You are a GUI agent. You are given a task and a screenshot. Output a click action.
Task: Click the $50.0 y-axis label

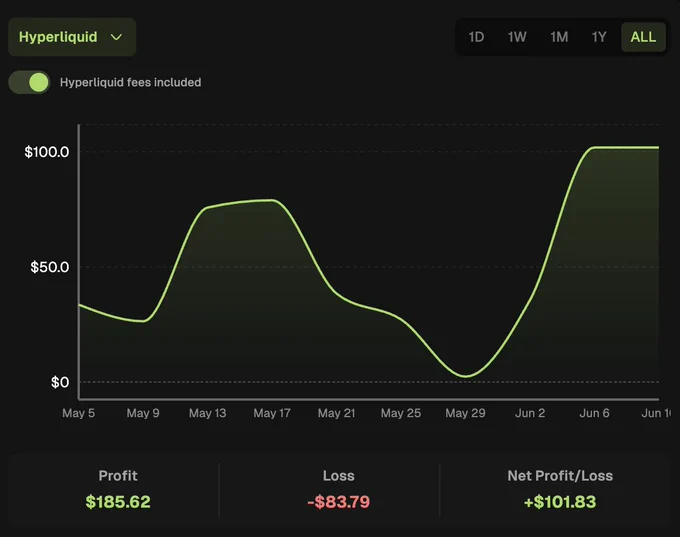(49, 267)
